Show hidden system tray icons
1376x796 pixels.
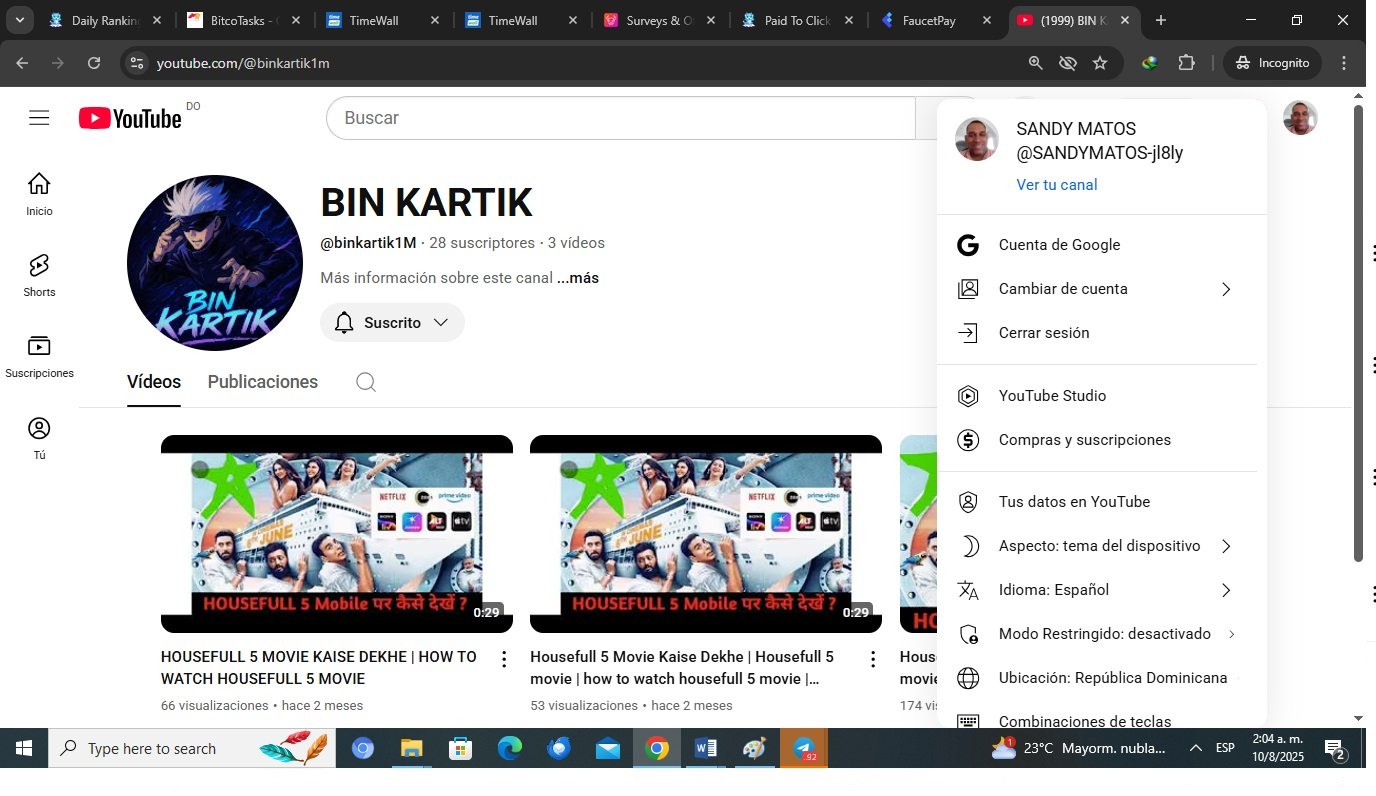point(1195,748)
